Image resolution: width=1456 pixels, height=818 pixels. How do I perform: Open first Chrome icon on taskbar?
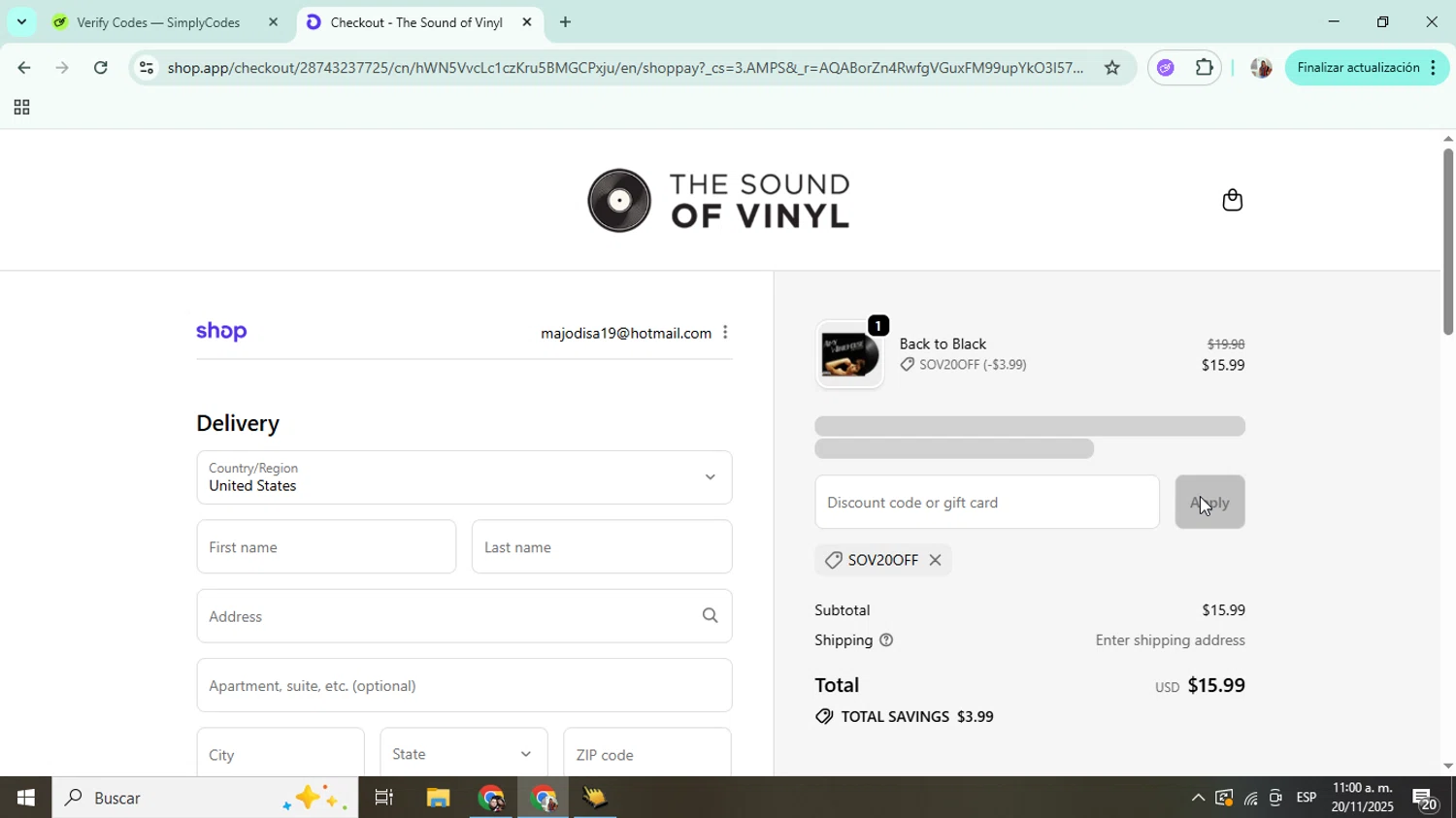click(x=491, y=798)
